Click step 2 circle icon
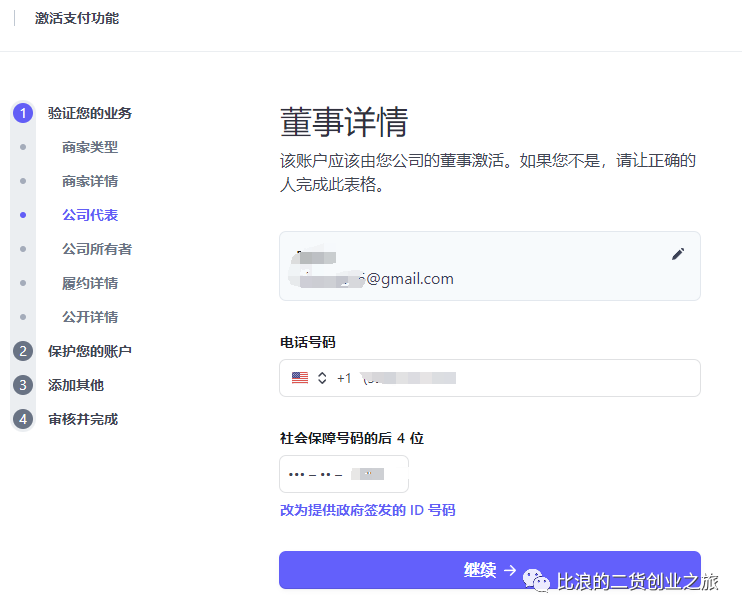This screenshot has width=742, height=614. (23, 351)
